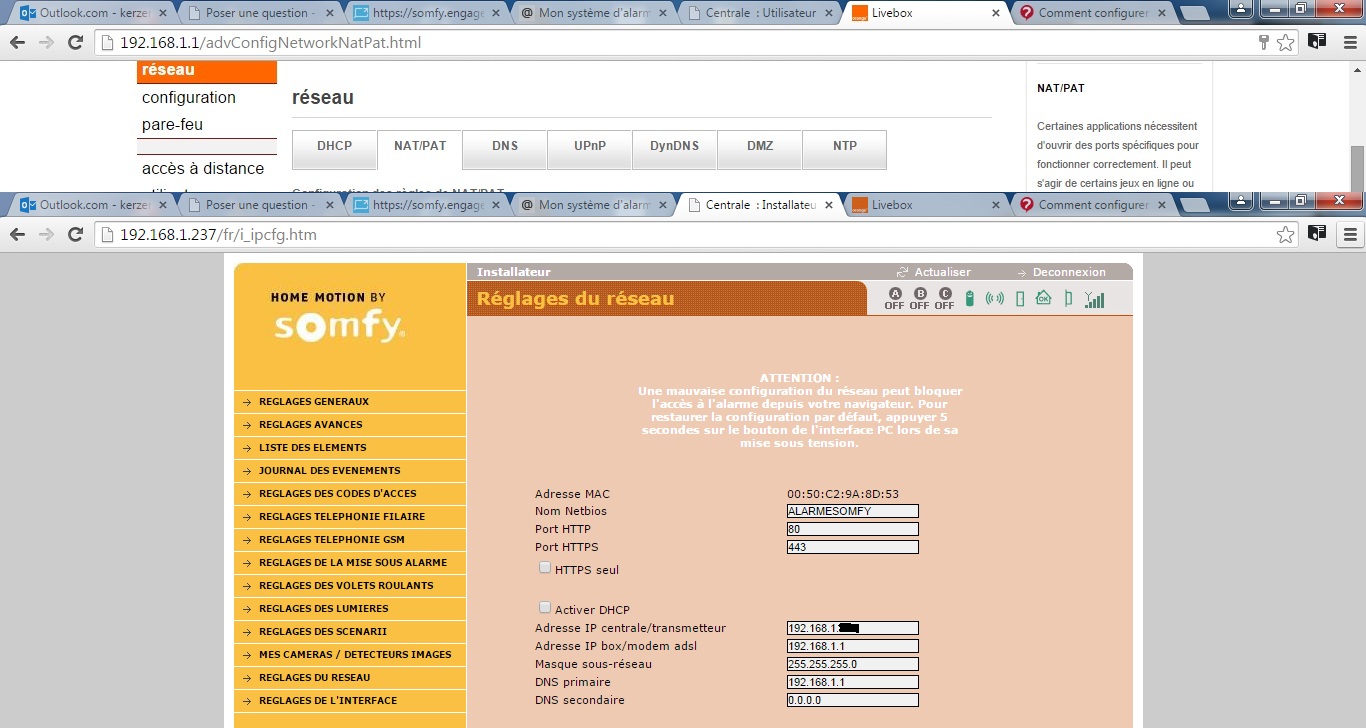Click the green battery status icon
1366x728 pixels.
click(969, 299)
